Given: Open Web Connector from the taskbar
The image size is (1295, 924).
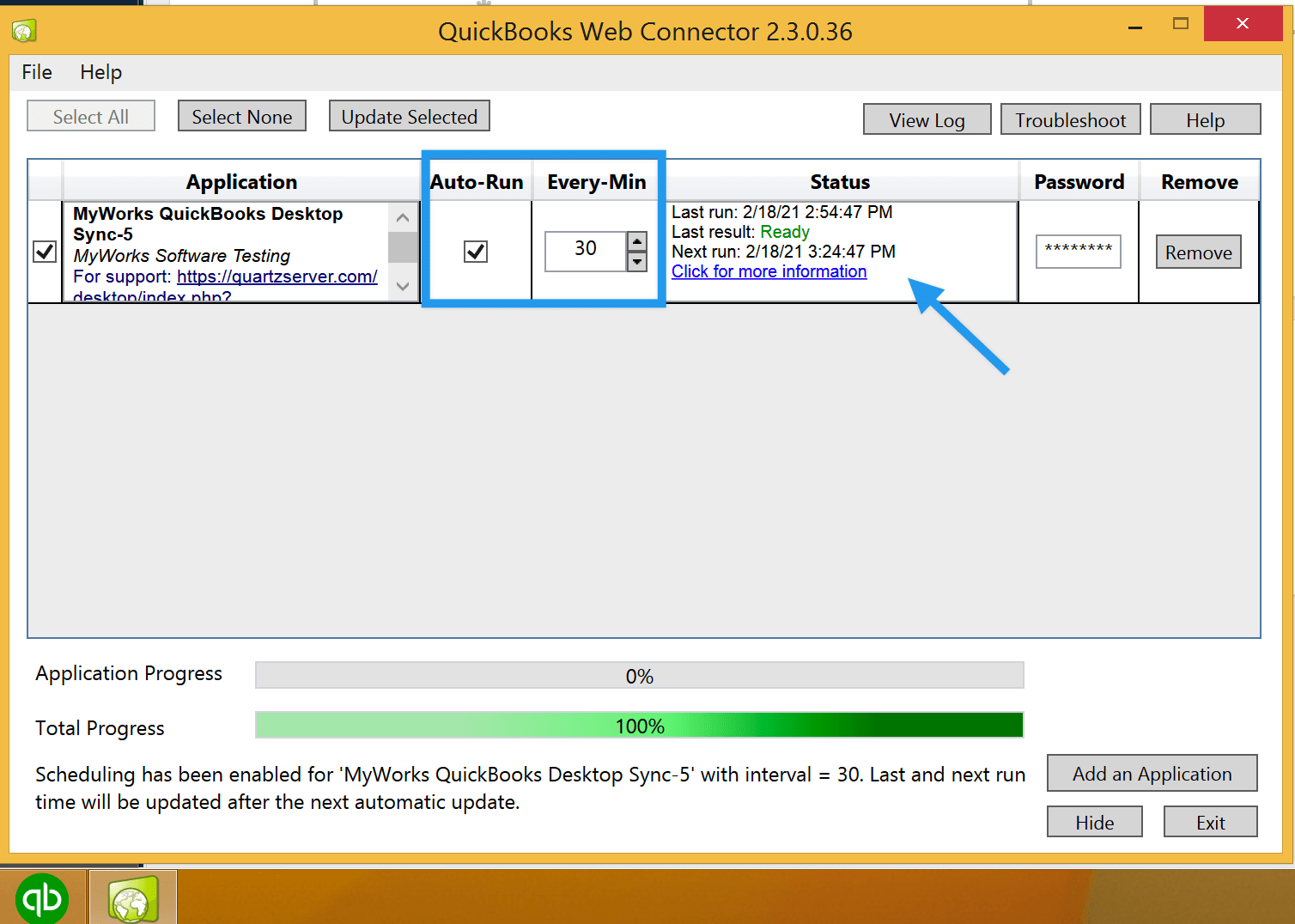Looking at the screenshot, I should pyautogui.click(x=133, y=898).
